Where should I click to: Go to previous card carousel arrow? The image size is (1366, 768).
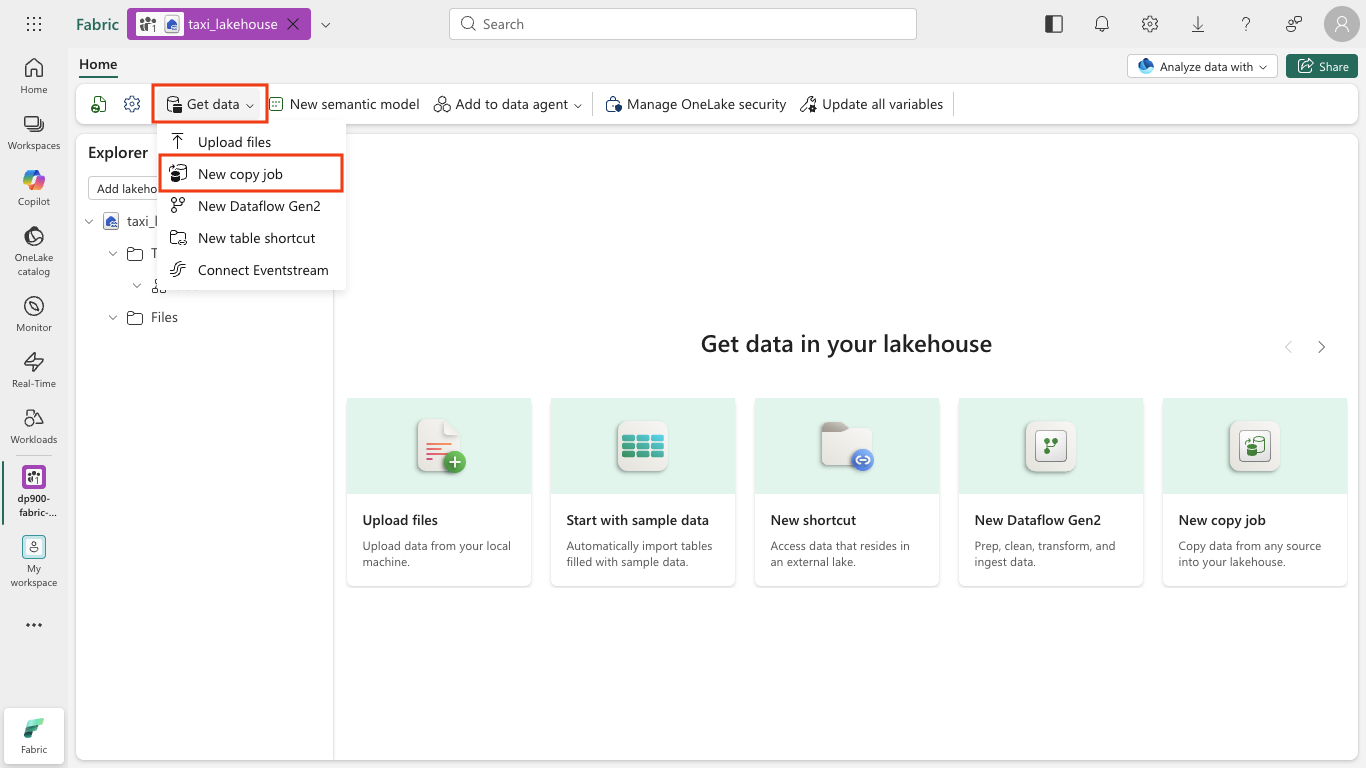(1288, 347)
